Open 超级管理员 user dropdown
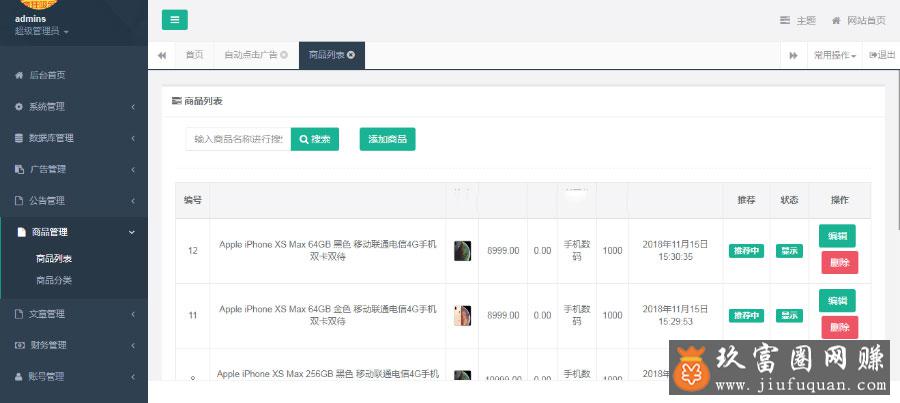The height and width of the screenshot is (403, 900). point(41,31)
